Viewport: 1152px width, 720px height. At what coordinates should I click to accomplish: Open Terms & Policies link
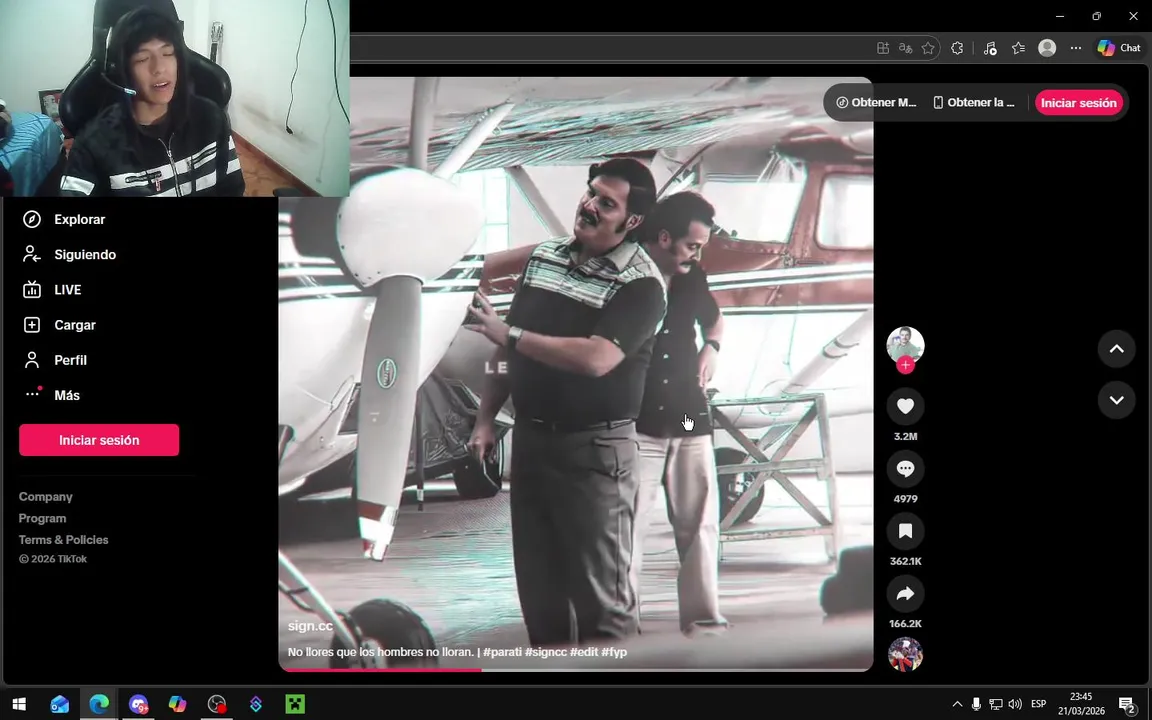coord(64,539)
